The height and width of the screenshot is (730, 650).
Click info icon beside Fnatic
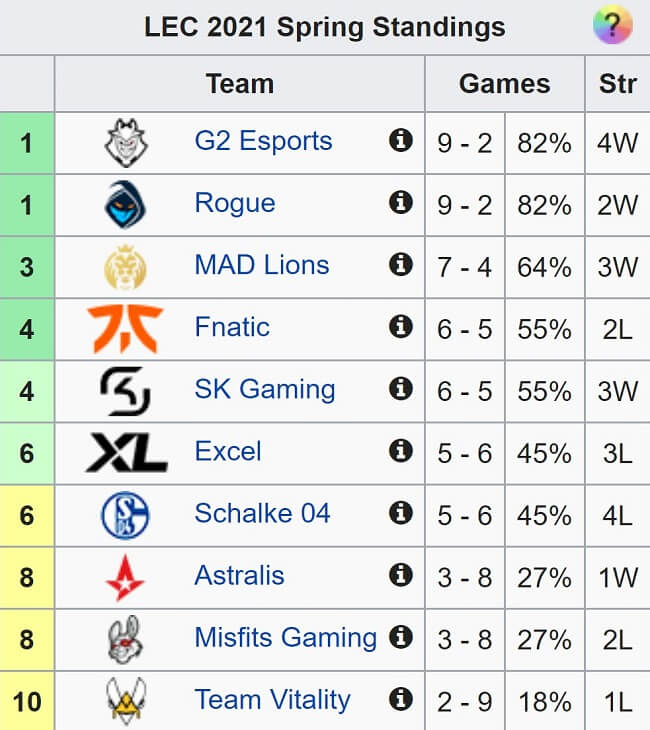click(x=401, y=327)
